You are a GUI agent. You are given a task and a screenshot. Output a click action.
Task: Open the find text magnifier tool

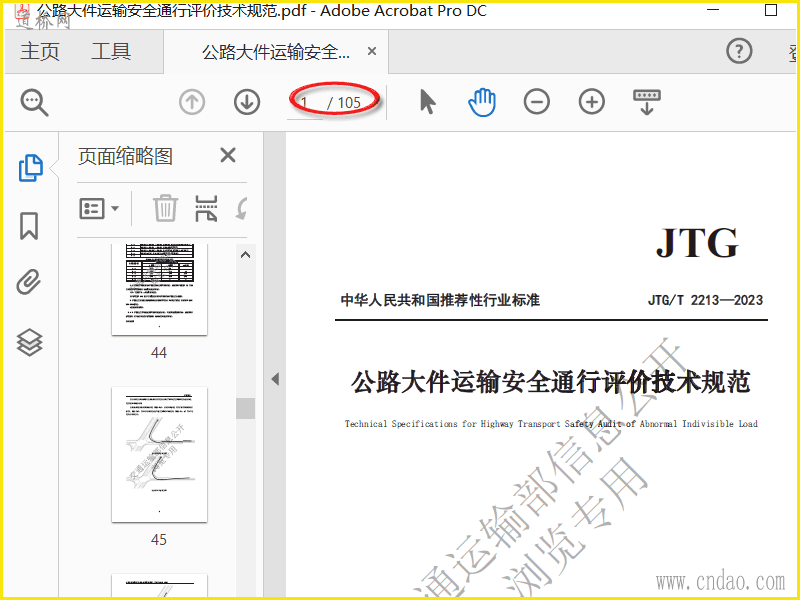[x=34, y=103]
